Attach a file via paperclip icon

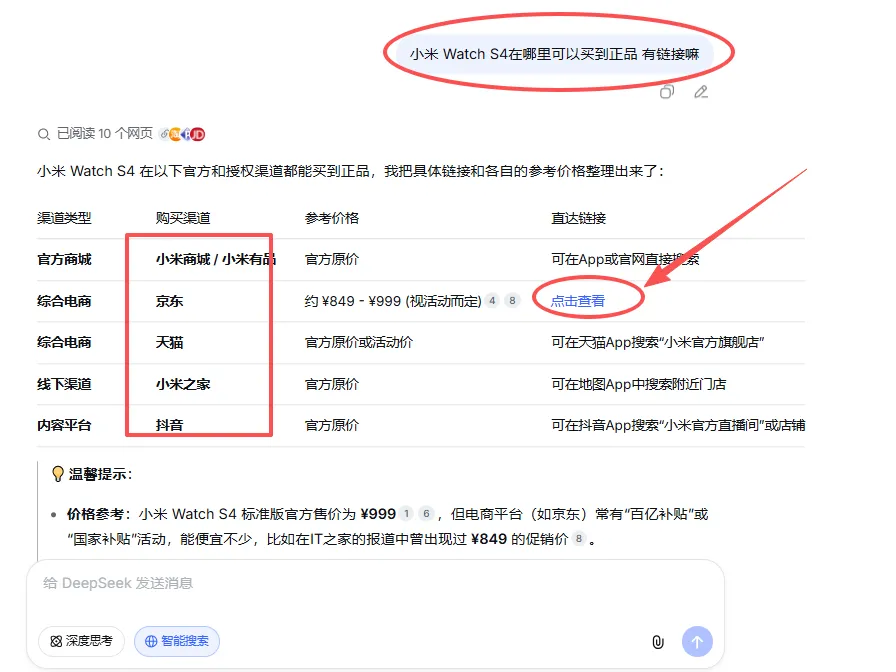click(657, 641)
